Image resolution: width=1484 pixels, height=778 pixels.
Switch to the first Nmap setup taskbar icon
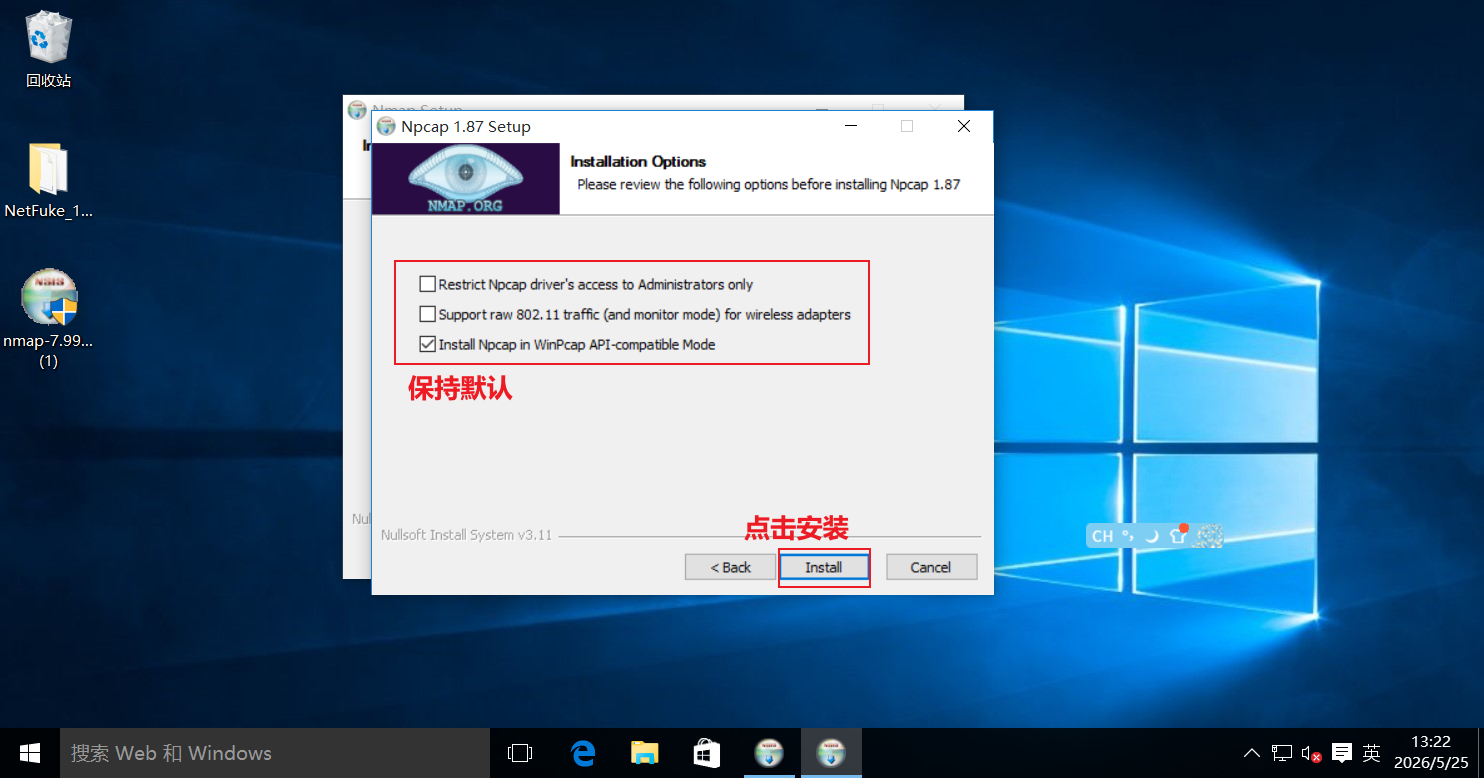(x=768, y=753)
